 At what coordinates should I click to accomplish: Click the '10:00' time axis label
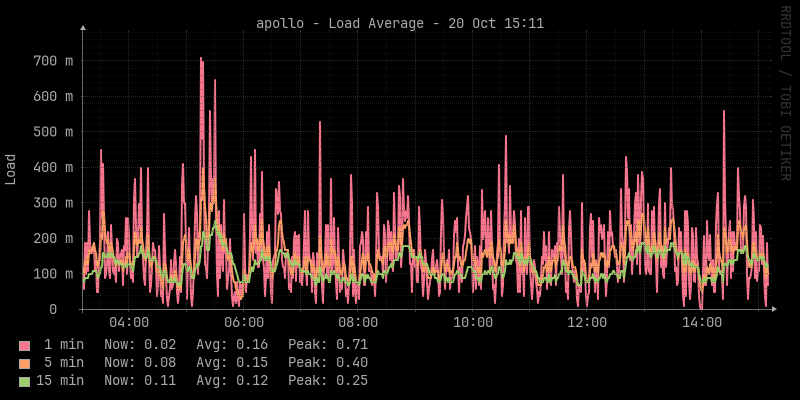point(473,323)
